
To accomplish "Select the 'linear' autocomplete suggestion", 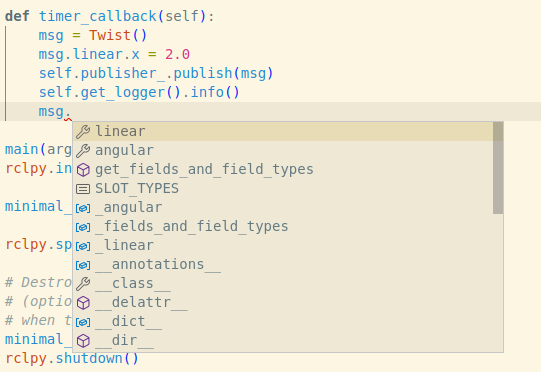I will click(x=283, y=131).
